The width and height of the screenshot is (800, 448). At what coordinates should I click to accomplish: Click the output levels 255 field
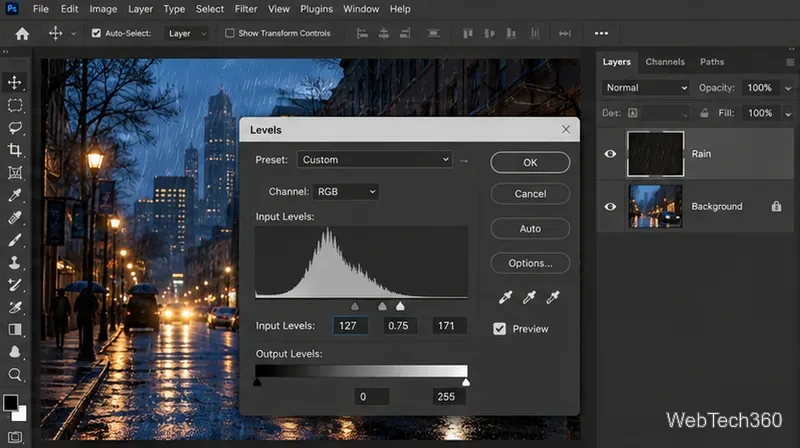(449, 396)
